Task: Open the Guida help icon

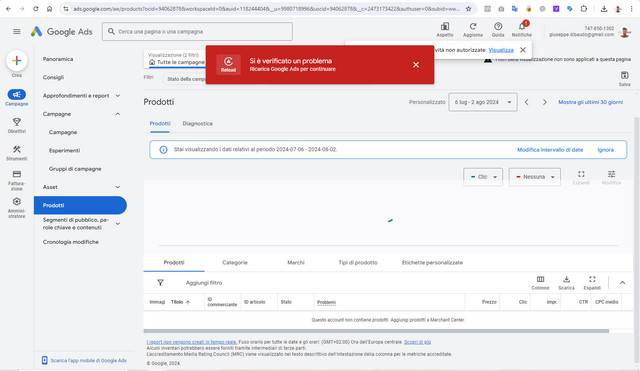Action: point(498,27)
